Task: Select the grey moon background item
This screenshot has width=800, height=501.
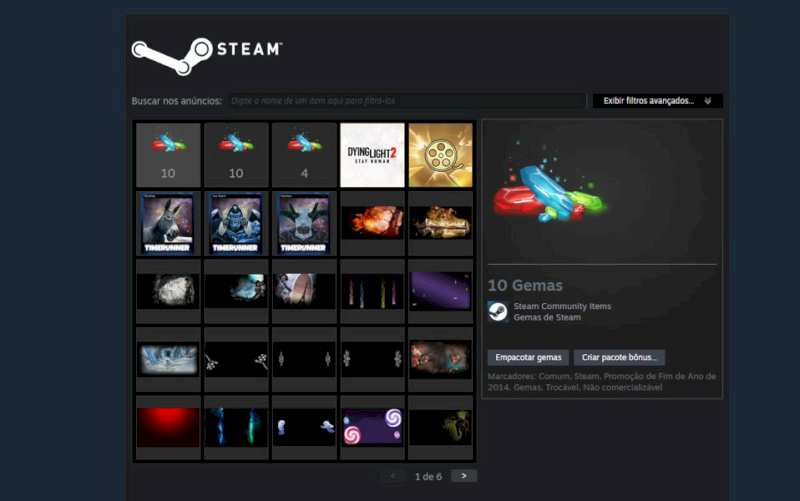Action: (x=168, y=291)
